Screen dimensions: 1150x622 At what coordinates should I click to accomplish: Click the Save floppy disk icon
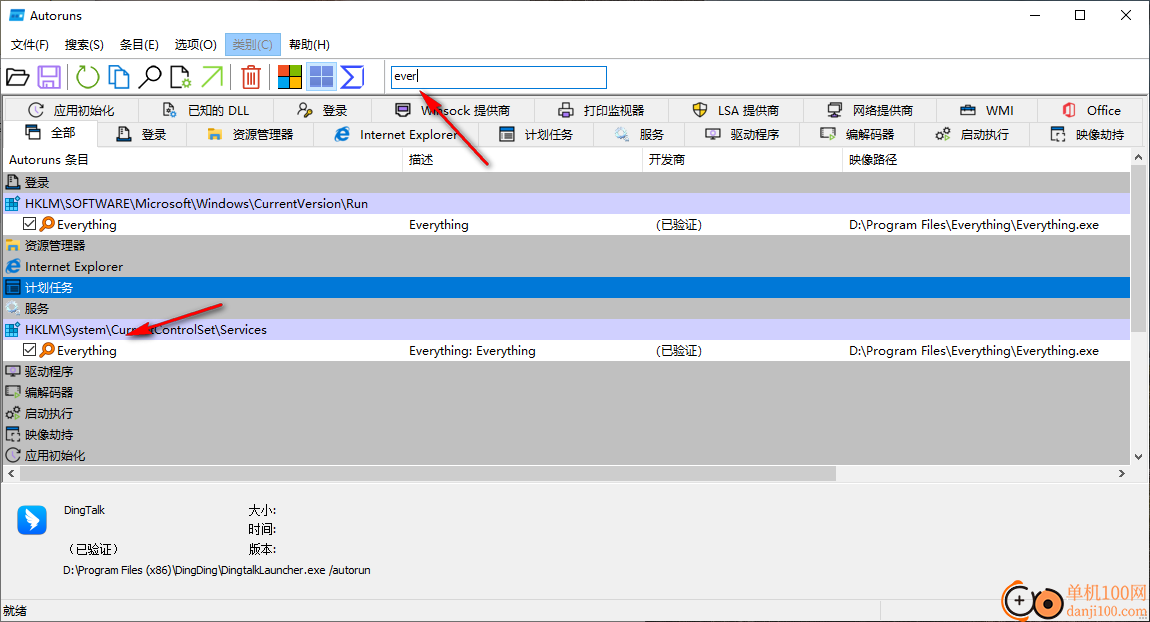[49, 77]
